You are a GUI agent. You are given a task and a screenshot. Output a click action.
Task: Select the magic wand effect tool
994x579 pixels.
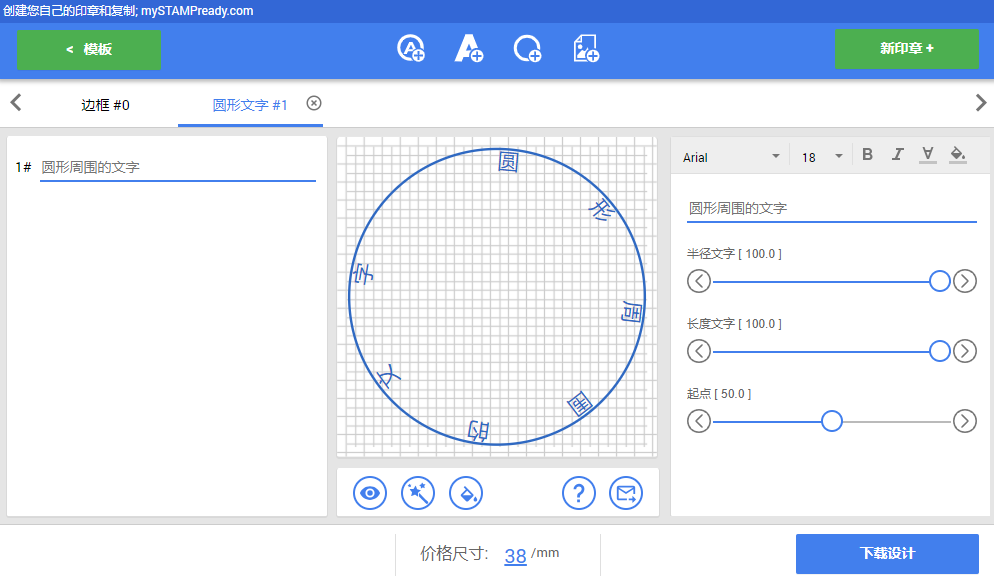click(x=417, y=492)
